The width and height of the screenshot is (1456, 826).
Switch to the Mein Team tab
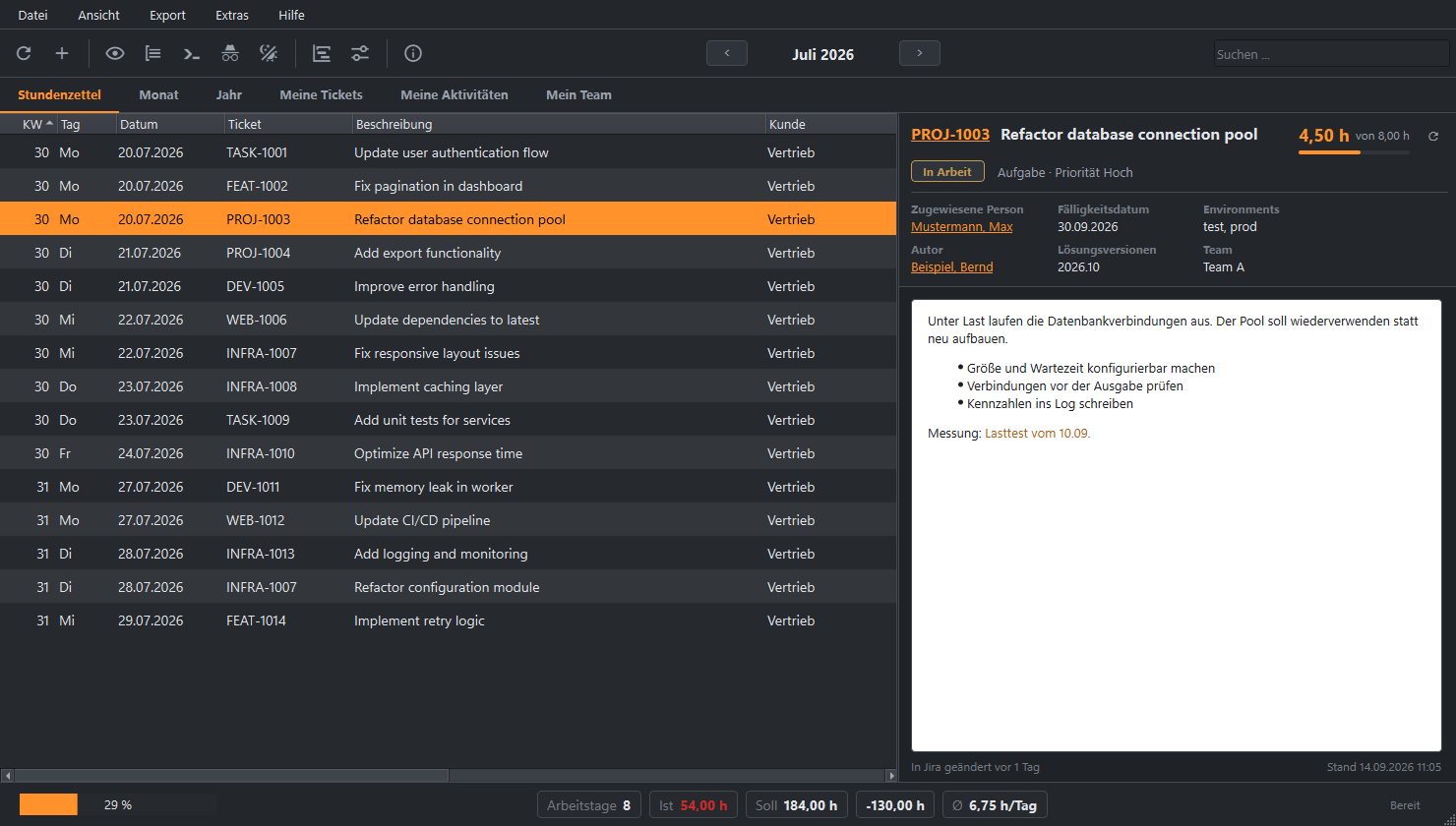tap(579, 95)
